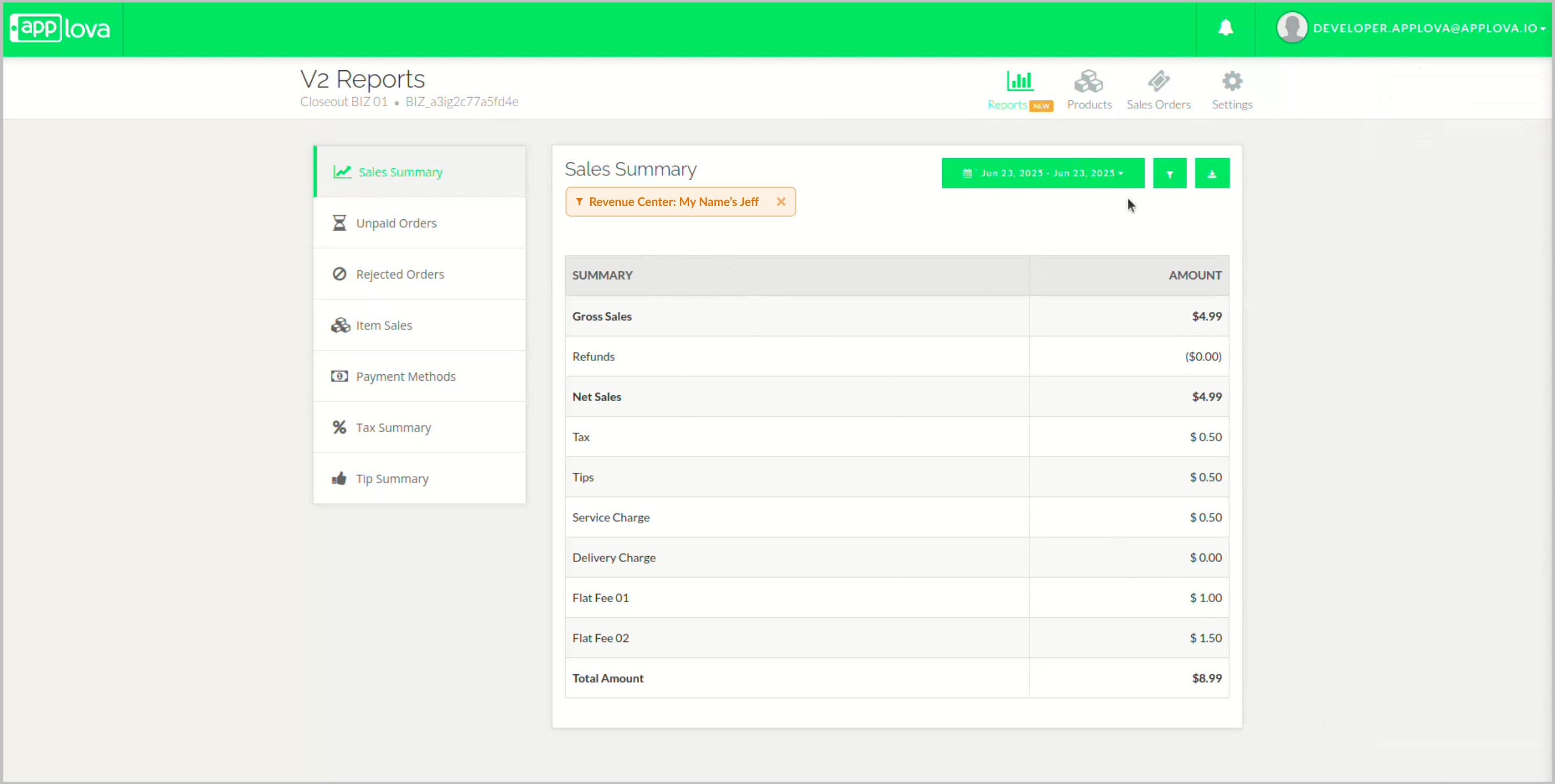Select the Gross Sales row label

pyautogui.click(x=602, y=316)
